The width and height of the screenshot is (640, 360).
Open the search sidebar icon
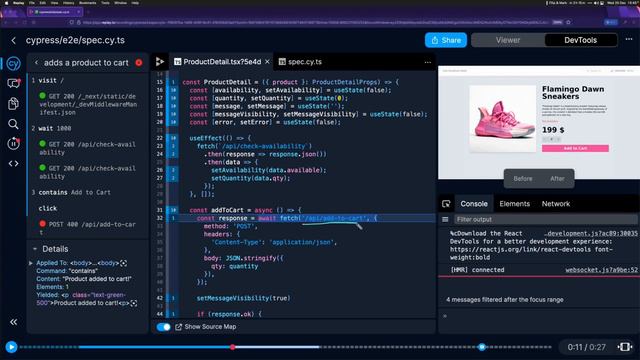pos(13,124)
